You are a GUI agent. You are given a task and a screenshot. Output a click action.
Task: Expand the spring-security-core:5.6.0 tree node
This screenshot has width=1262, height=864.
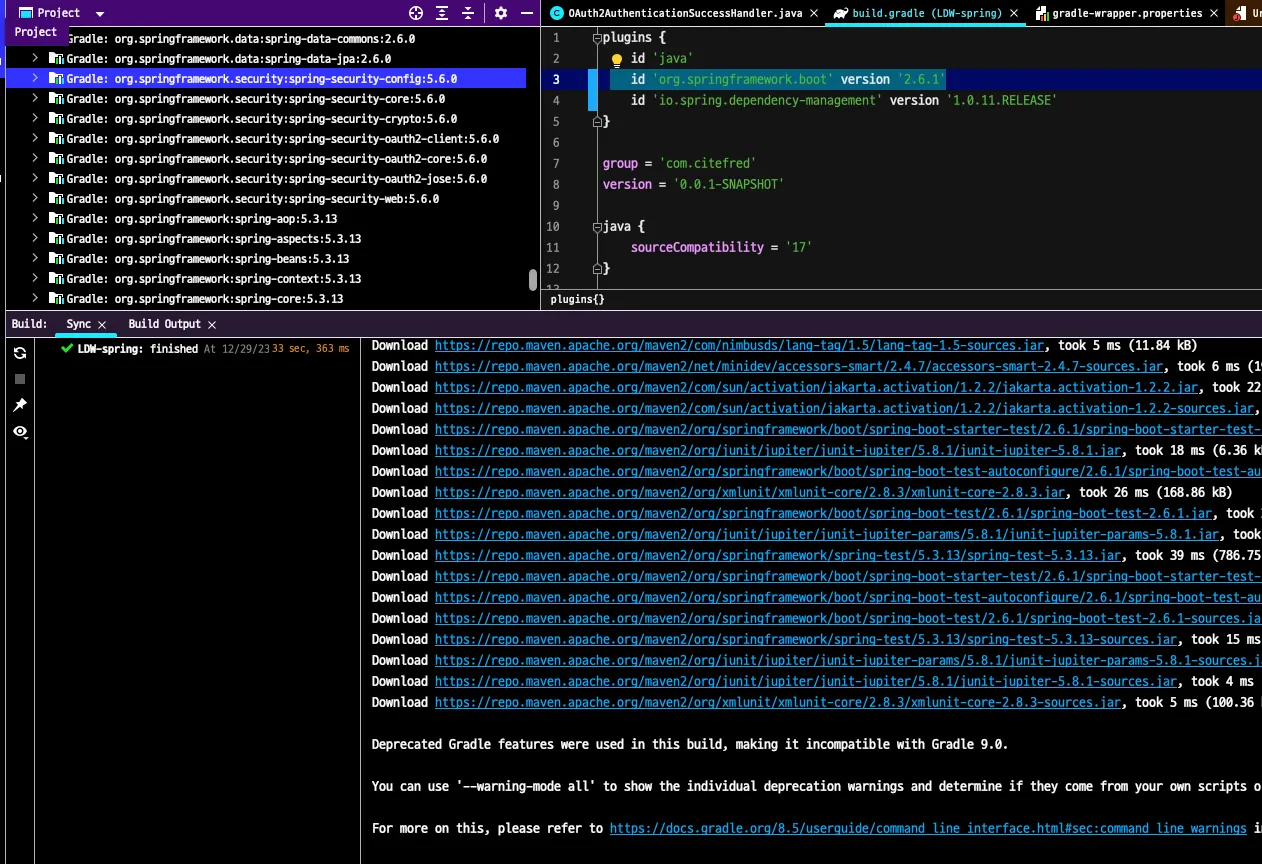pos(35,99)
